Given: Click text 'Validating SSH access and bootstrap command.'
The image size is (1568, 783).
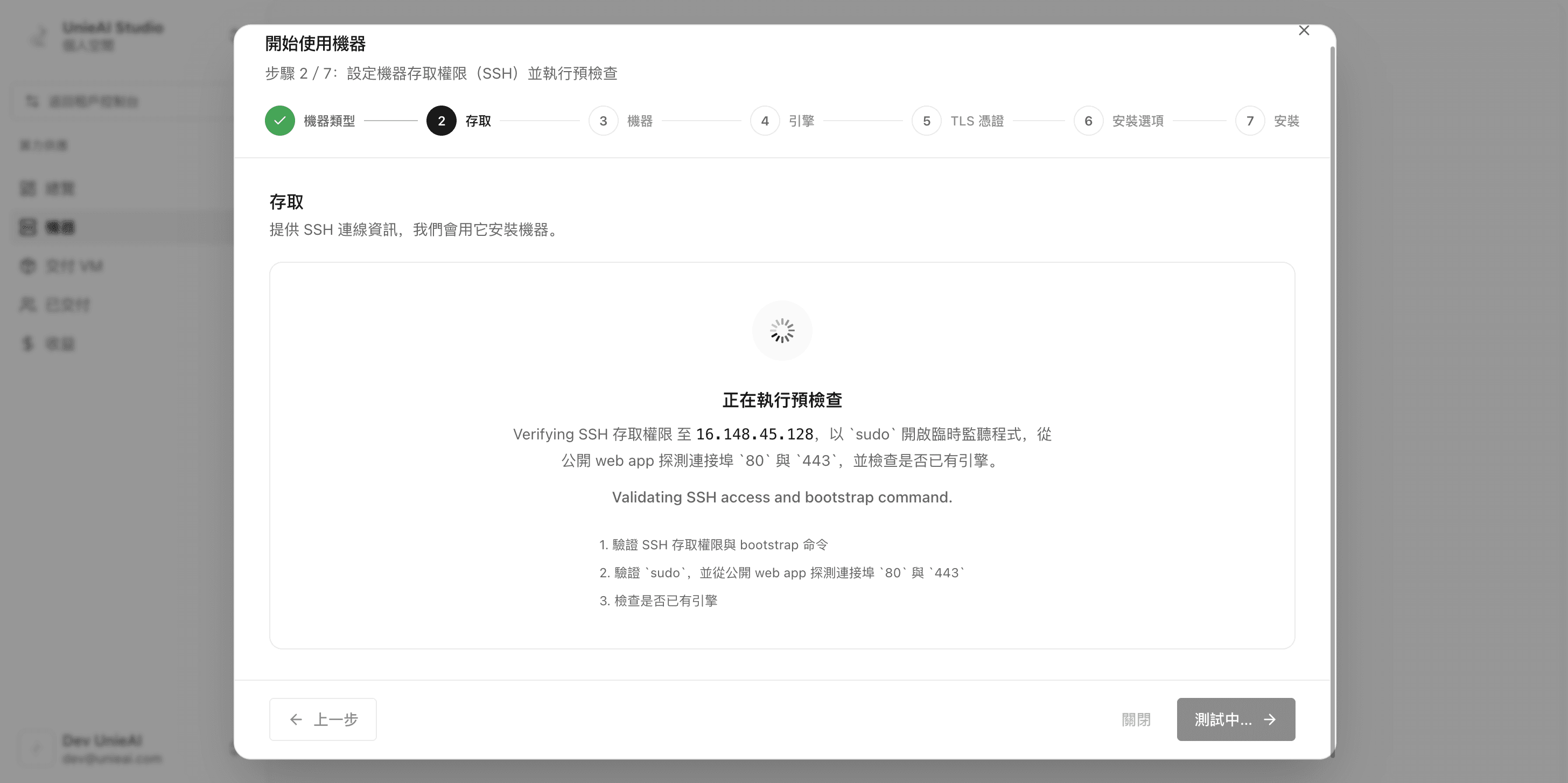Looking at the screenshot, I should pos(782,498).
